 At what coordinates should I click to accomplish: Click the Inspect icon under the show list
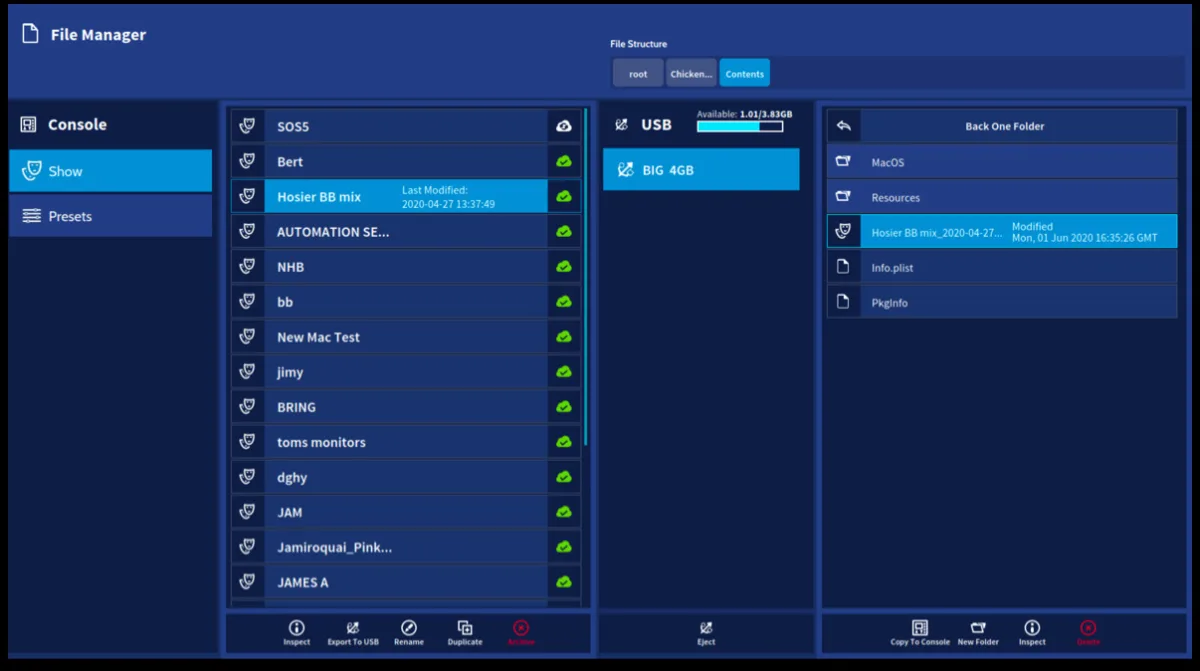point(296,628)
